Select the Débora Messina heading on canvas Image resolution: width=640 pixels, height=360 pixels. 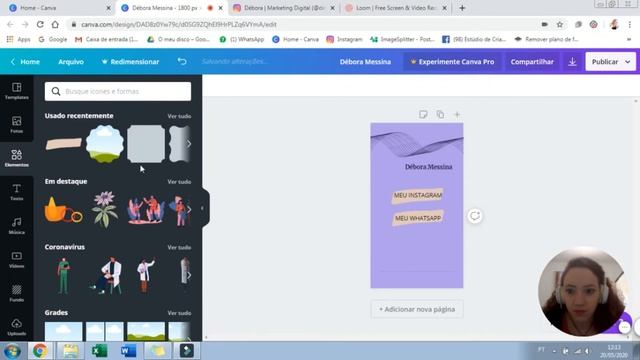429,167
